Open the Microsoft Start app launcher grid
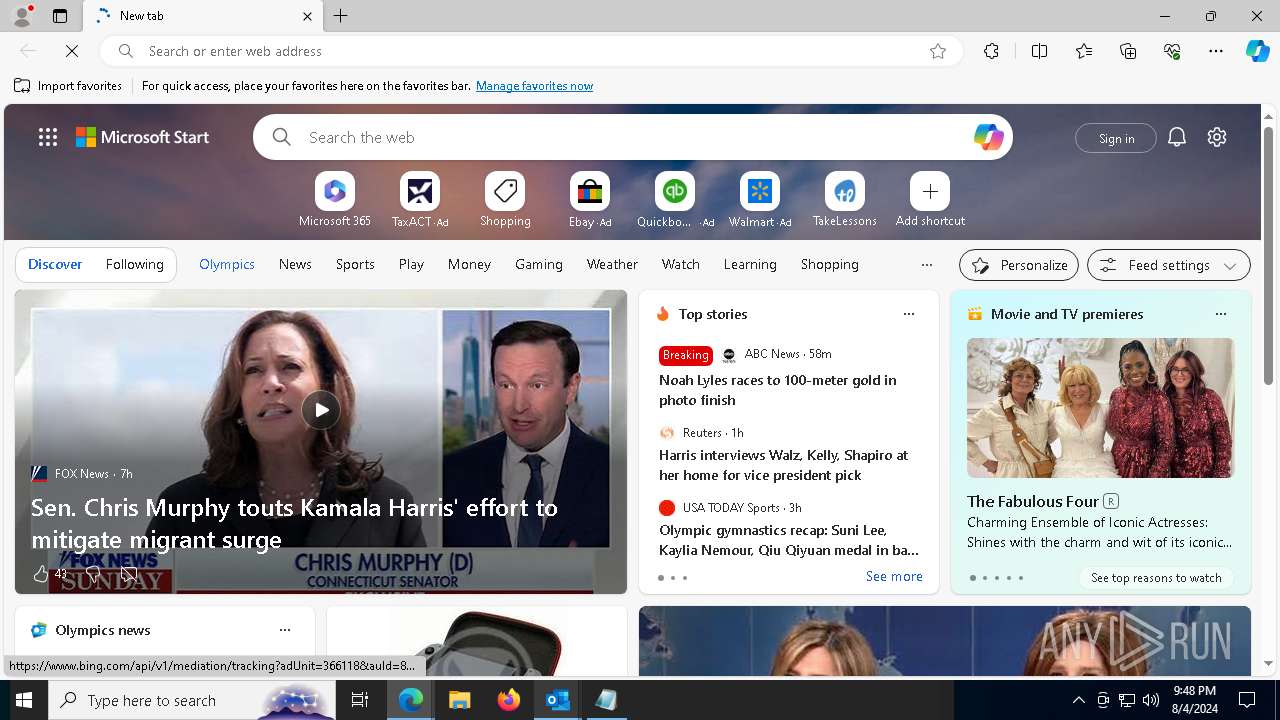 point(48,137)
